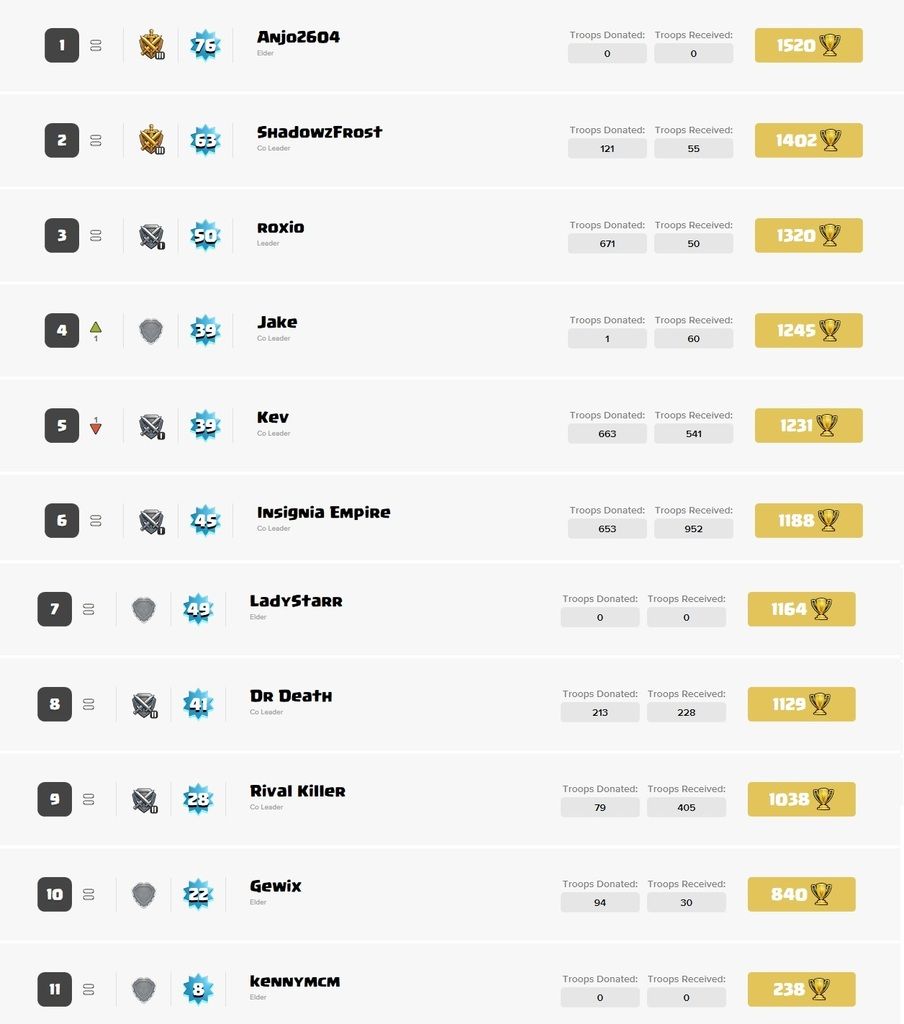
Task: Open Anjo2604's 1520 trophy count button
Action: [808, 45]
